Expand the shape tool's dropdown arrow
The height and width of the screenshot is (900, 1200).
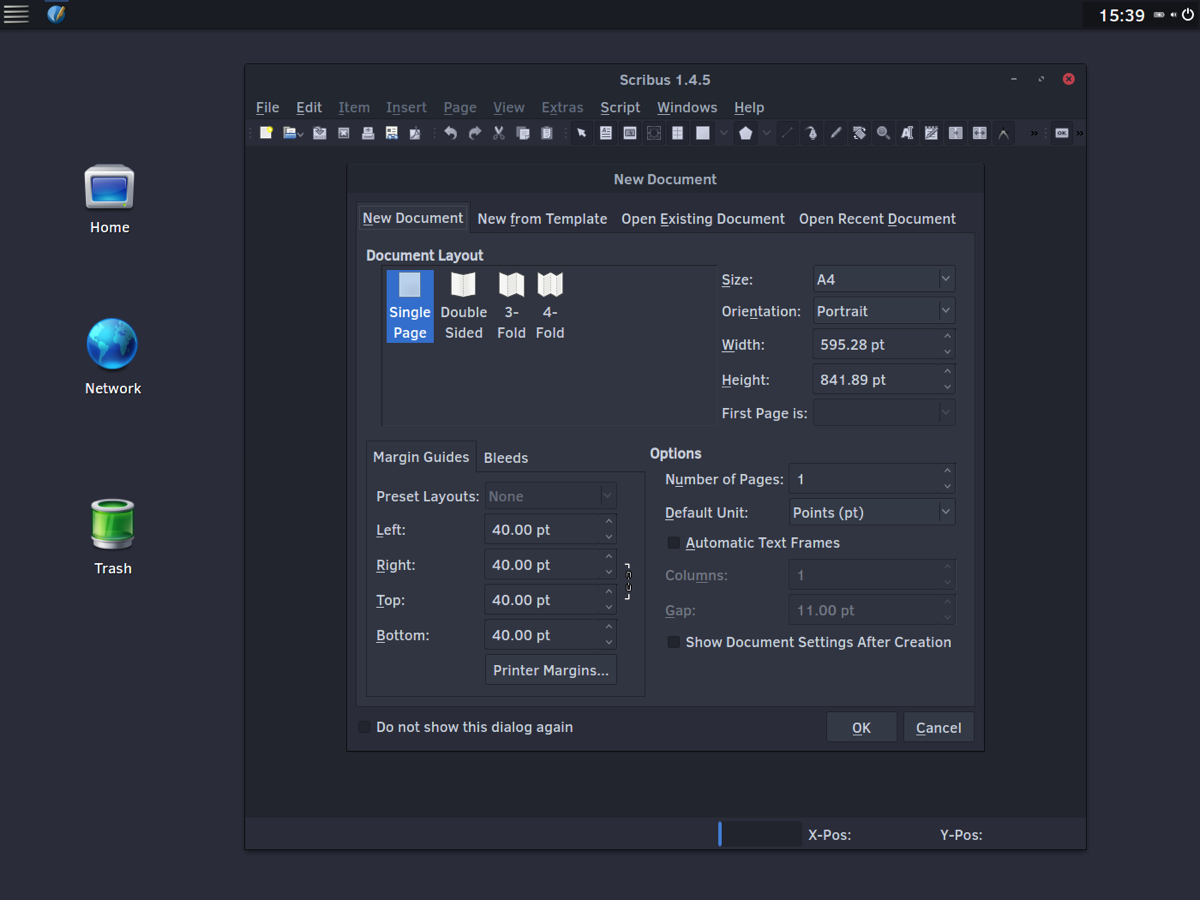coord(724,133)
